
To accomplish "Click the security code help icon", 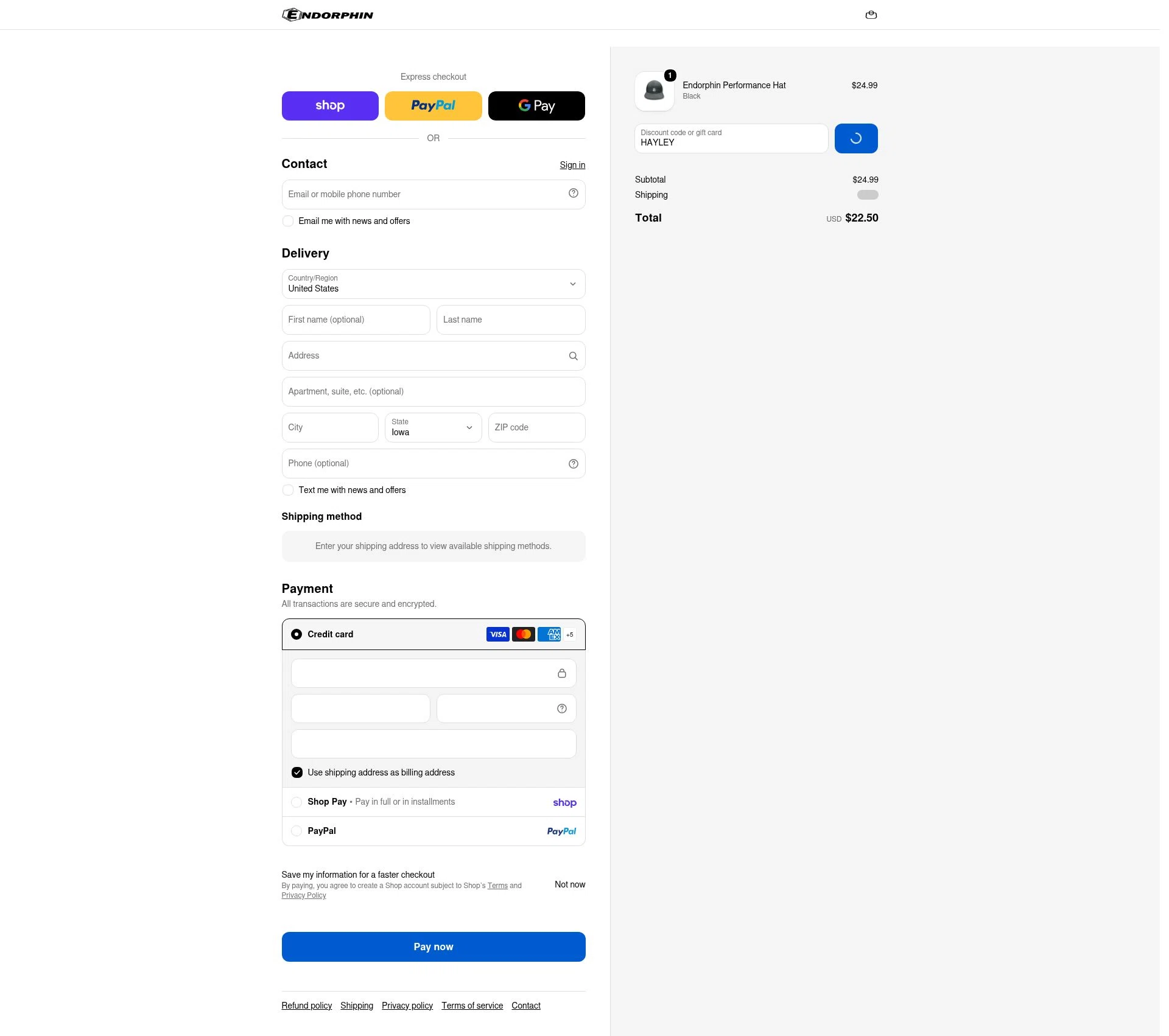I will 561,709.
